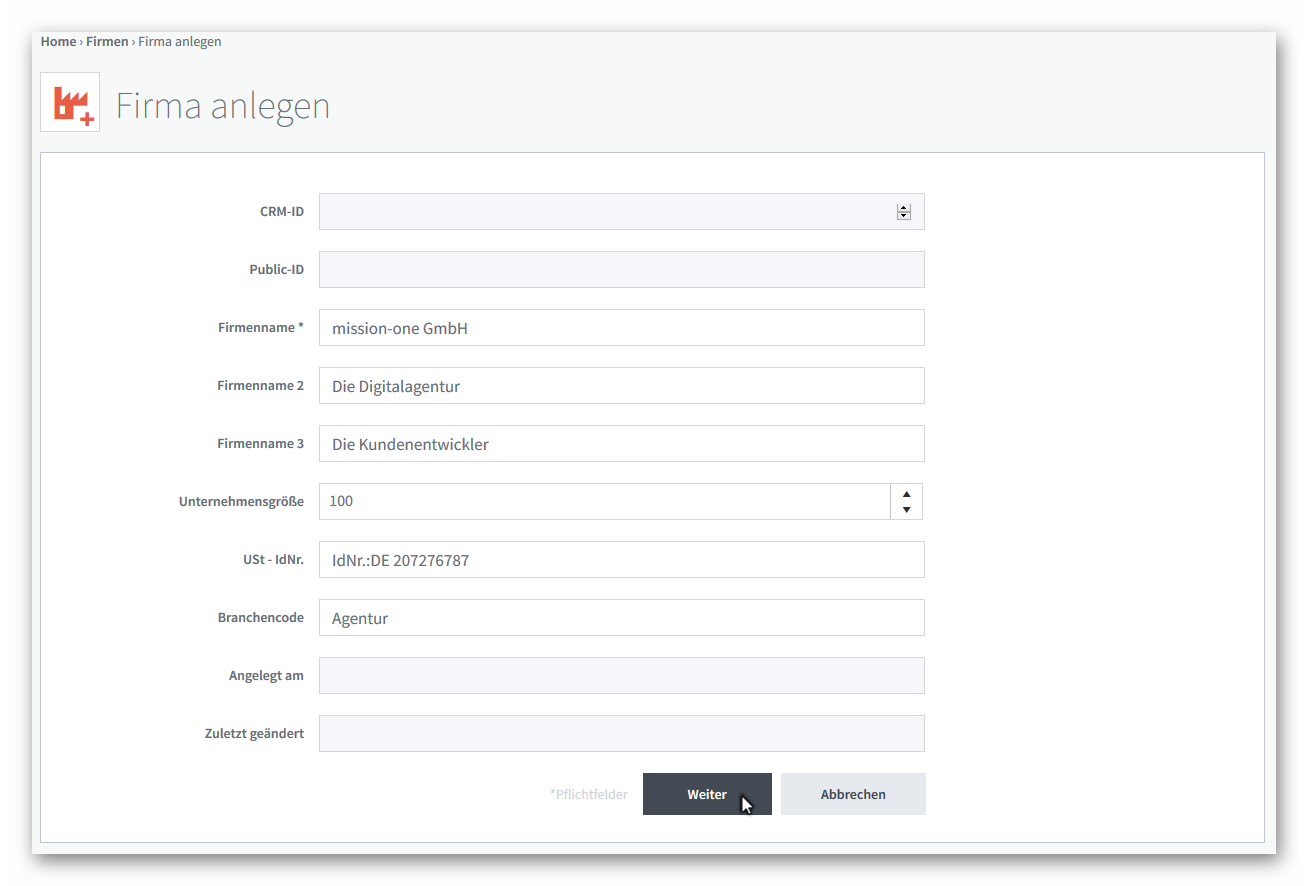This screenshot has height=886, width=1308.
Task: Click the Angelegt am field
Action: coord(621,675)
